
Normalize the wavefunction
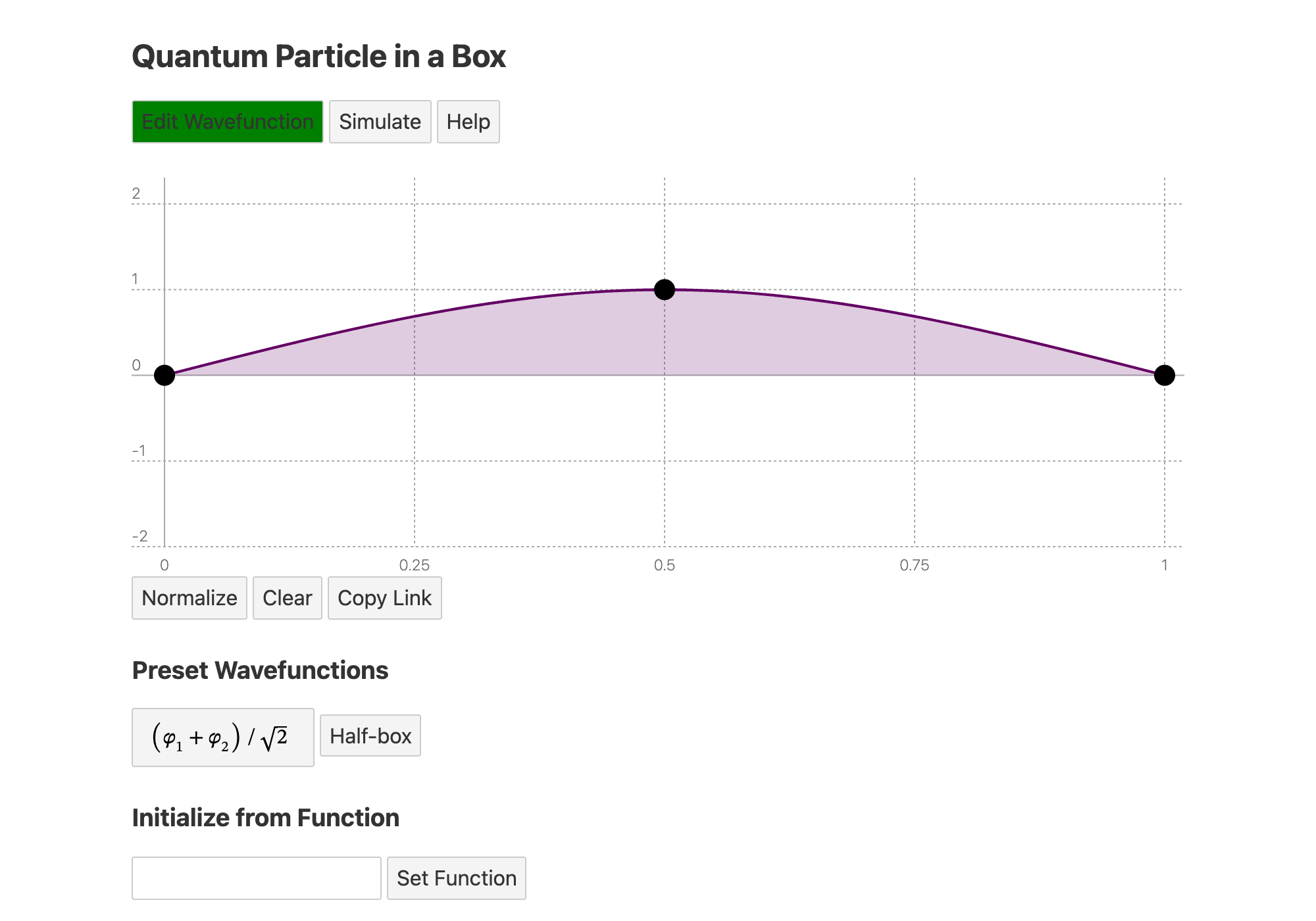click(189, 598)
